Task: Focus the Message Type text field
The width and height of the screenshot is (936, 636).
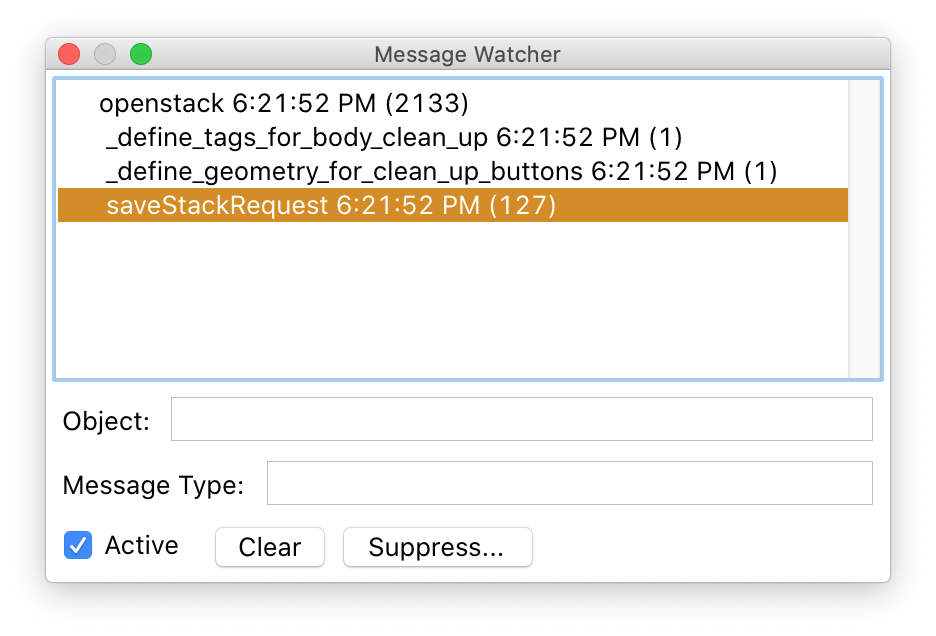Action: 569,483
